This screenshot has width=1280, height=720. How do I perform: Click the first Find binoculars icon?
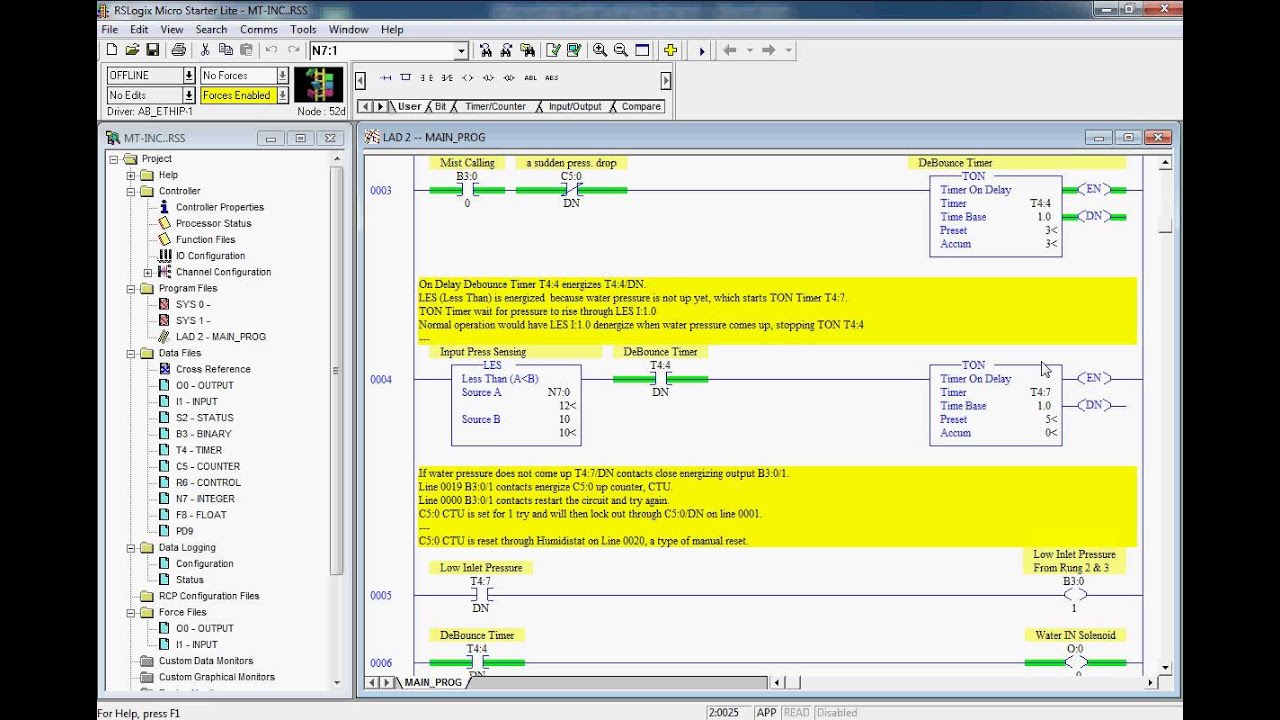(486, 50)
